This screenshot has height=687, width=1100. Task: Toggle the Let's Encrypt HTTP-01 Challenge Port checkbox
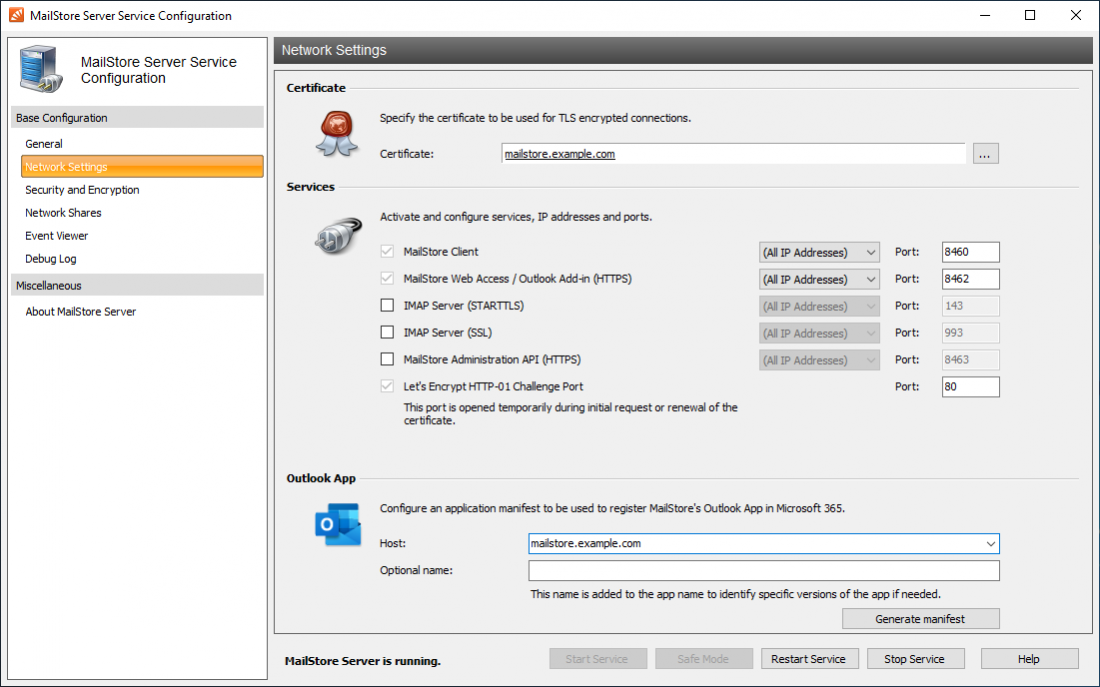coord(387,386)
